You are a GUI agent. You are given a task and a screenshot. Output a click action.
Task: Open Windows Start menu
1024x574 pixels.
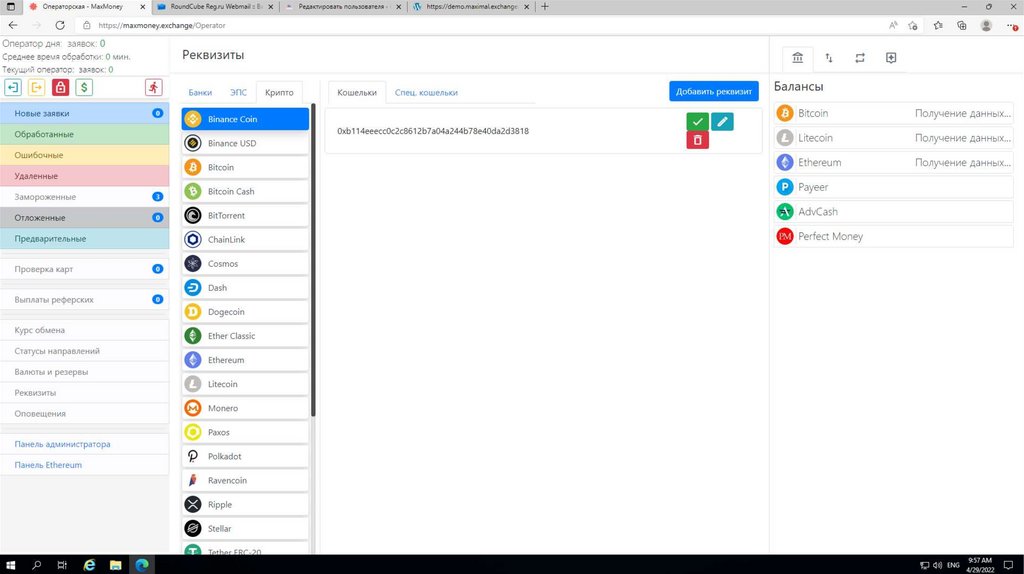[10, 565]
